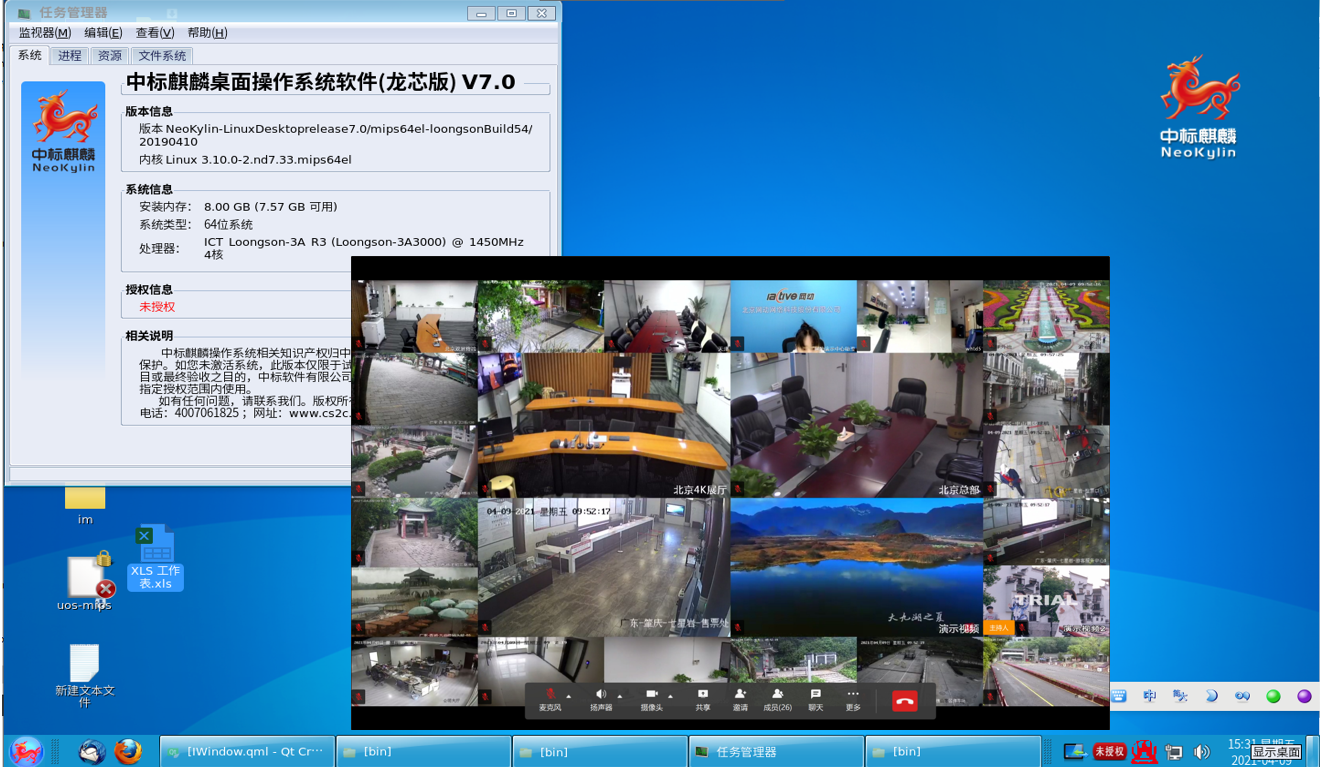
Task: Expand camera options arrow
Action: point(670,696)
